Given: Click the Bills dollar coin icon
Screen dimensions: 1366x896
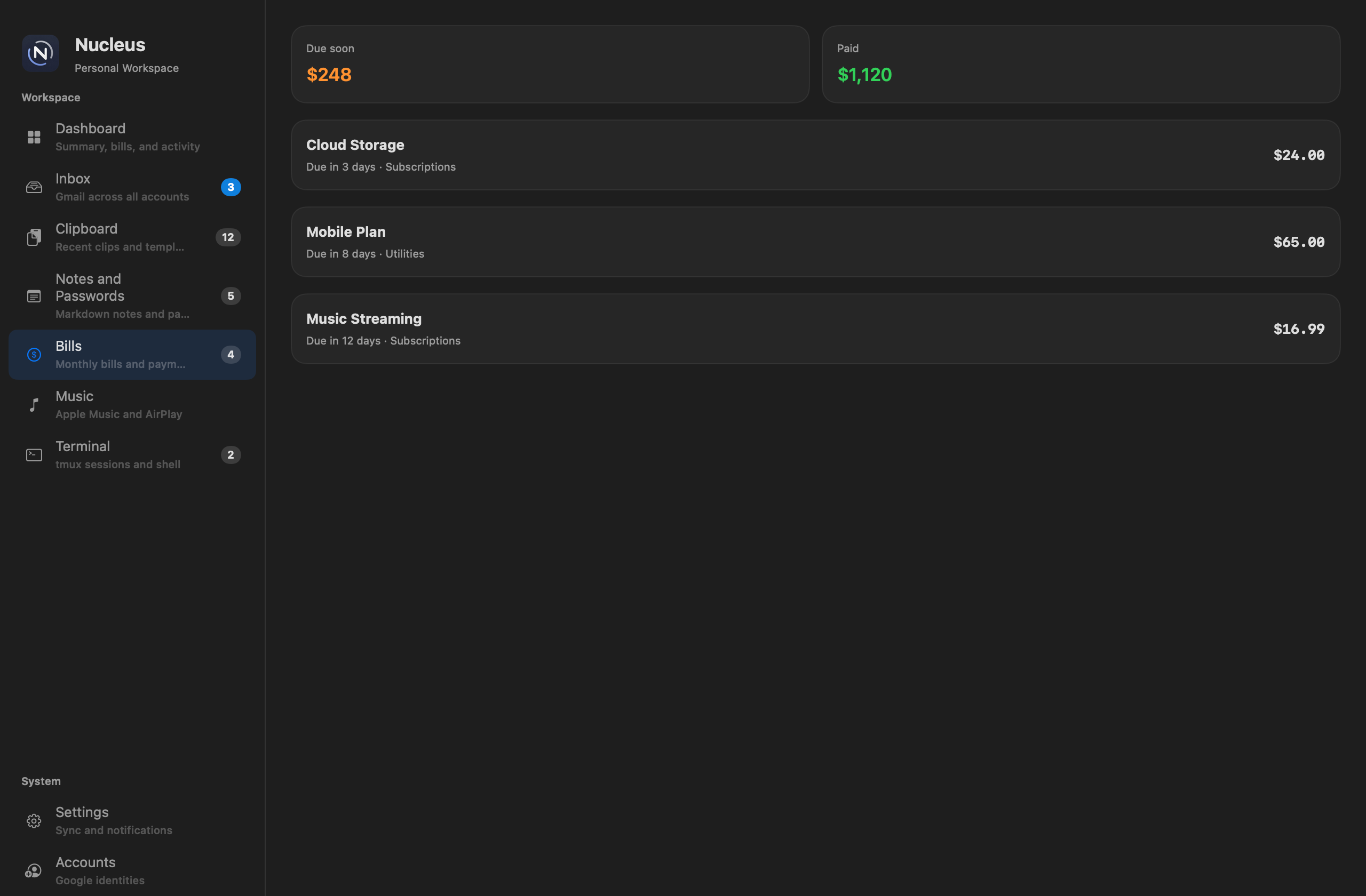Looking at the screenshot, I should point(34,355).
